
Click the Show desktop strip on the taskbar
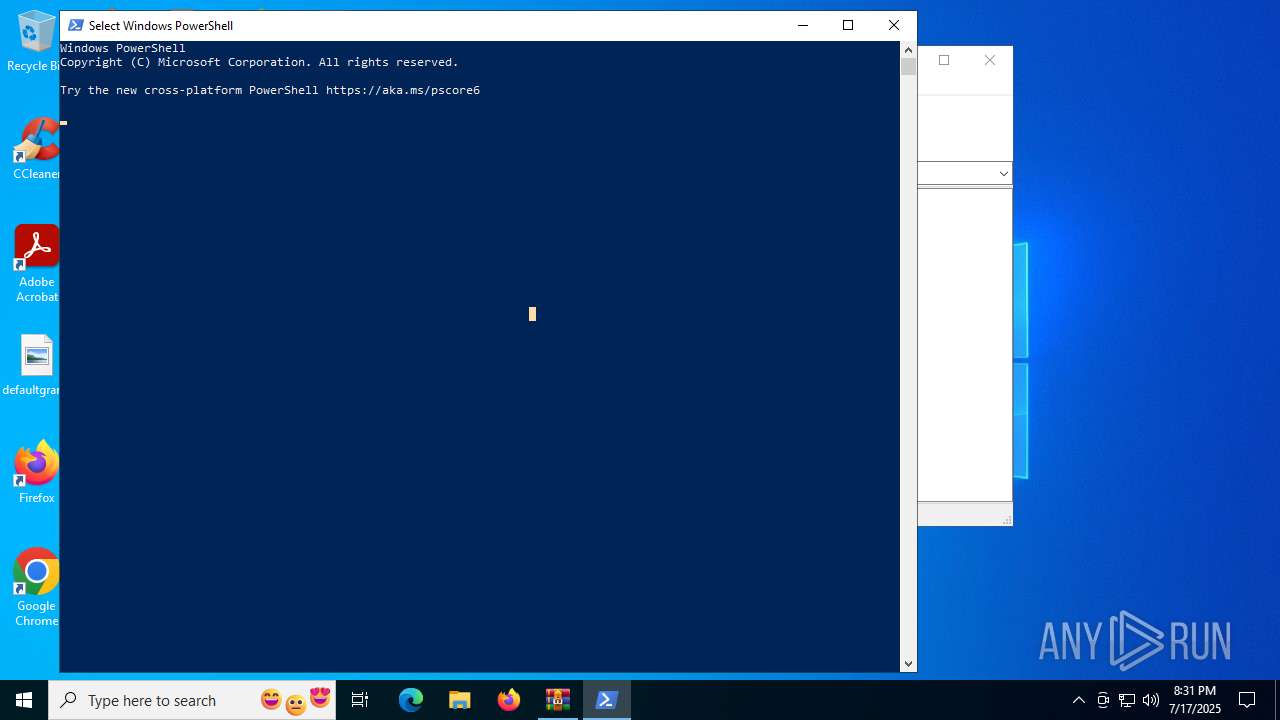tap(1277, 700)
